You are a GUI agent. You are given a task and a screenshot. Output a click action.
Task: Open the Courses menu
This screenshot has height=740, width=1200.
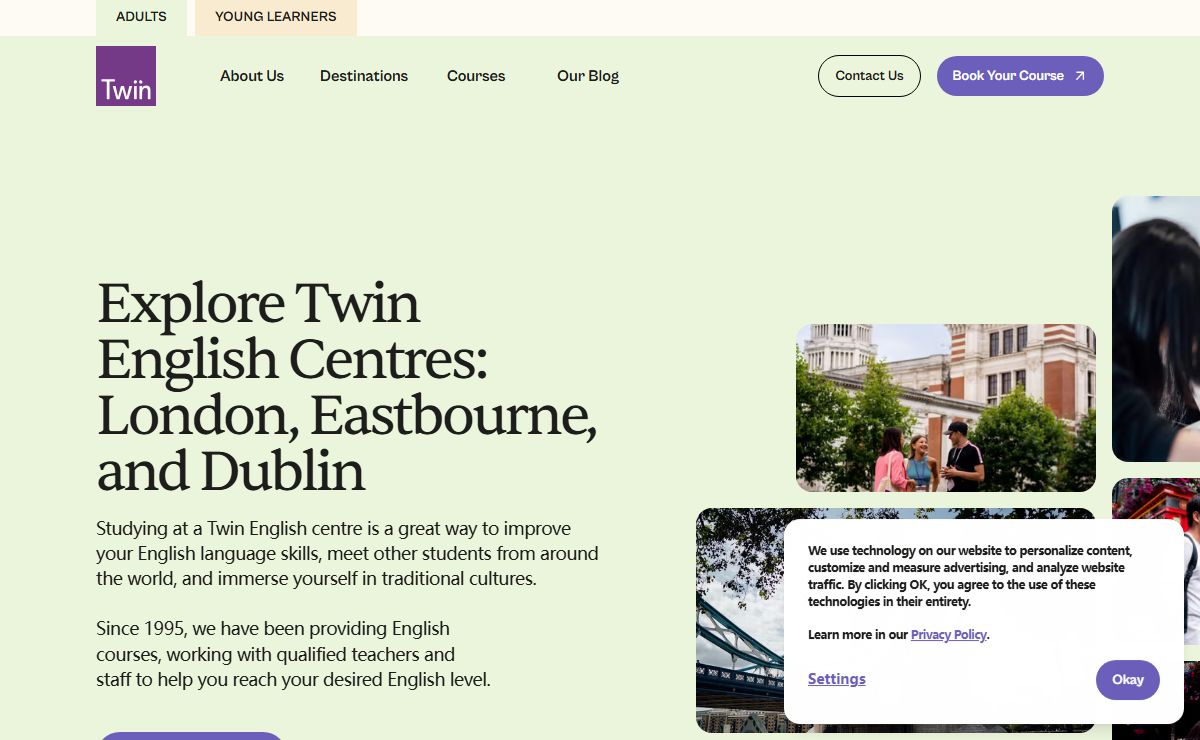pyautogui.click(x=476, y=76)
